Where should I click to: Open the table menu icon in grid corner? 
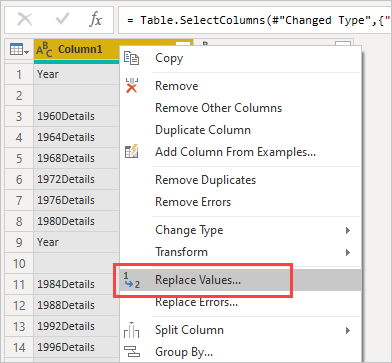click(19, 50)
